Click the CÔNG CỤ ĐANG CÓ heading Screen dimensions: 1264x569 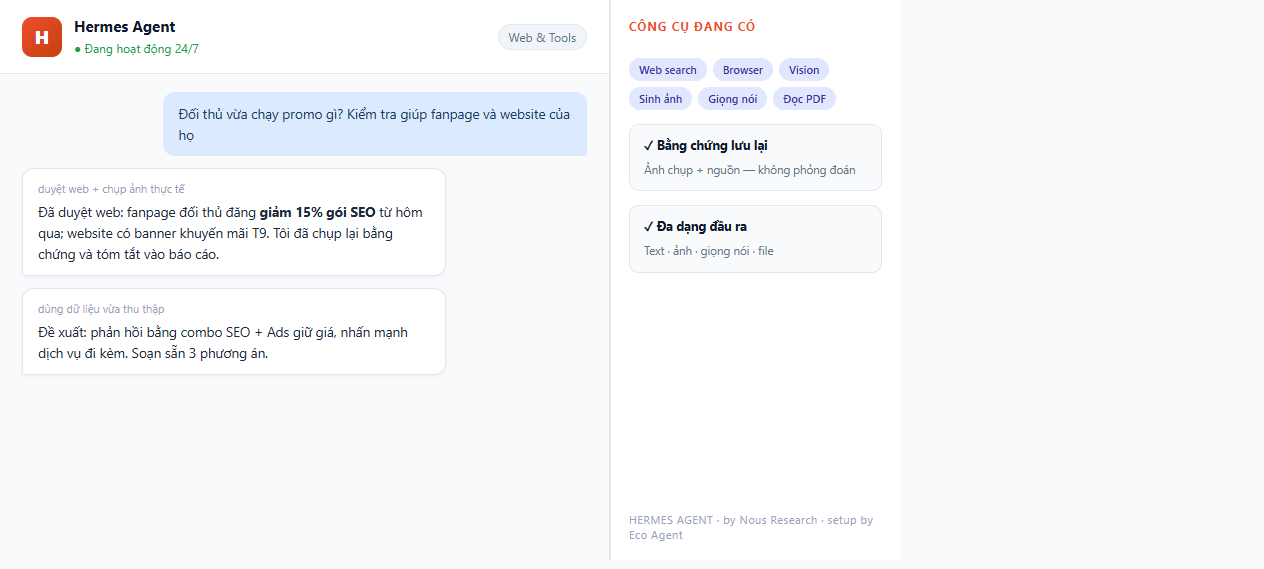(692, 27)
